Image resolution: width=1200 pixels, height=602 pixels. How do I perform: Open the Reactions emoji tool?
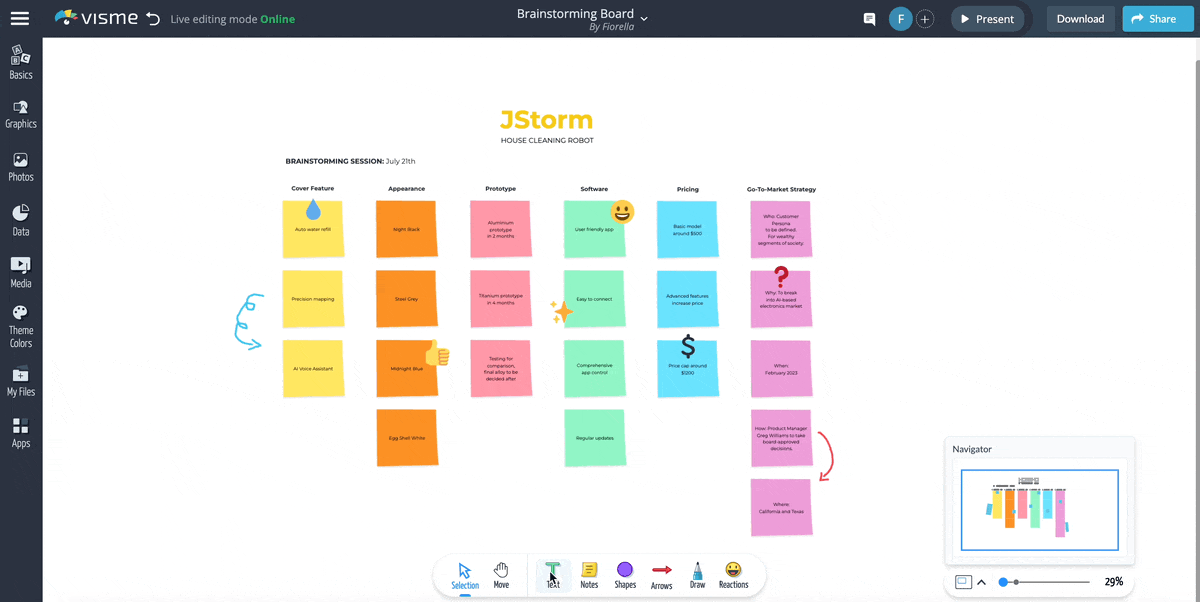click(733, 575)
